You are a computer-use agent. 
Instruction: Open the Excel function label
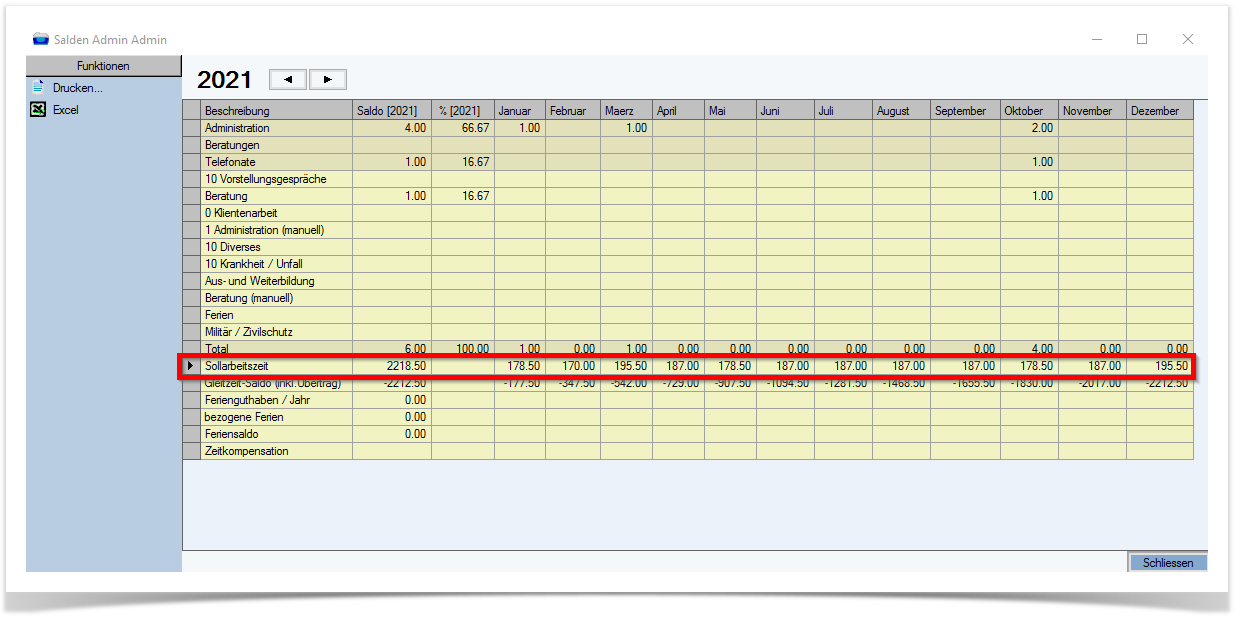point(66,110)
